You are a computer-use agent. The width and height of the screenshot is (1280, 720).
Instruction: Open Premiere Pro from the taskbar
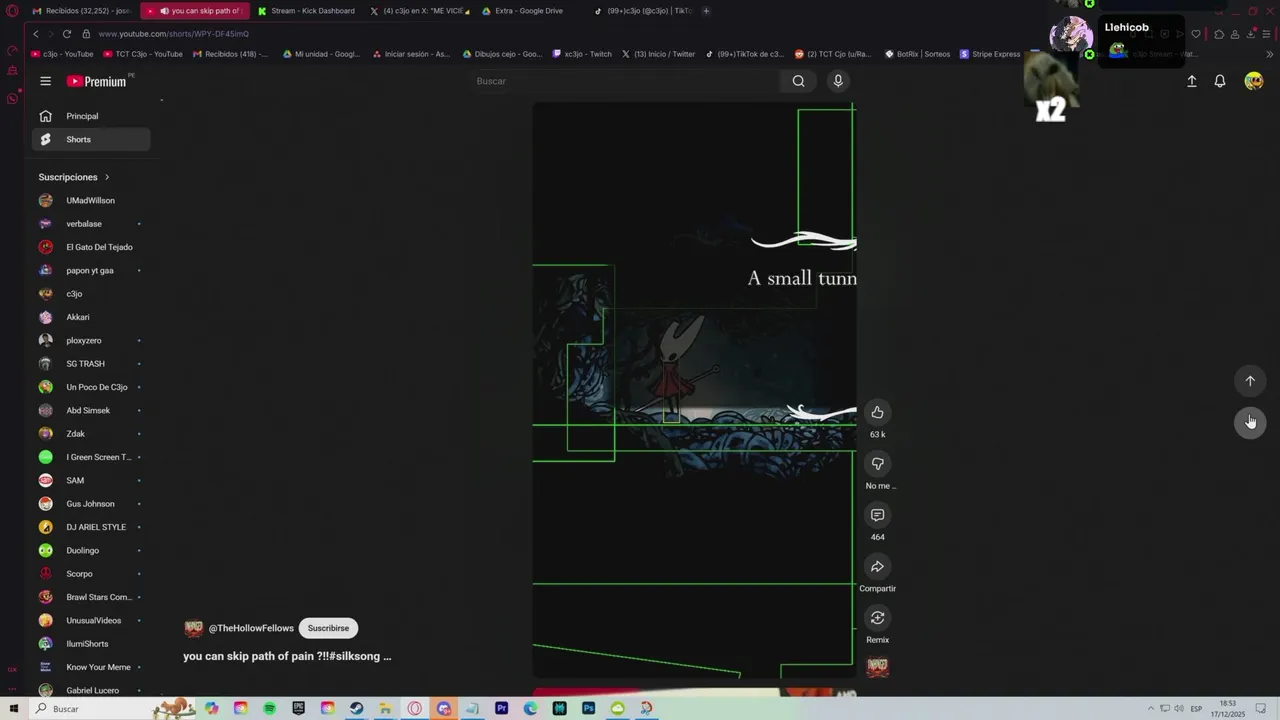pyautogui.click(x=501, y=708)
